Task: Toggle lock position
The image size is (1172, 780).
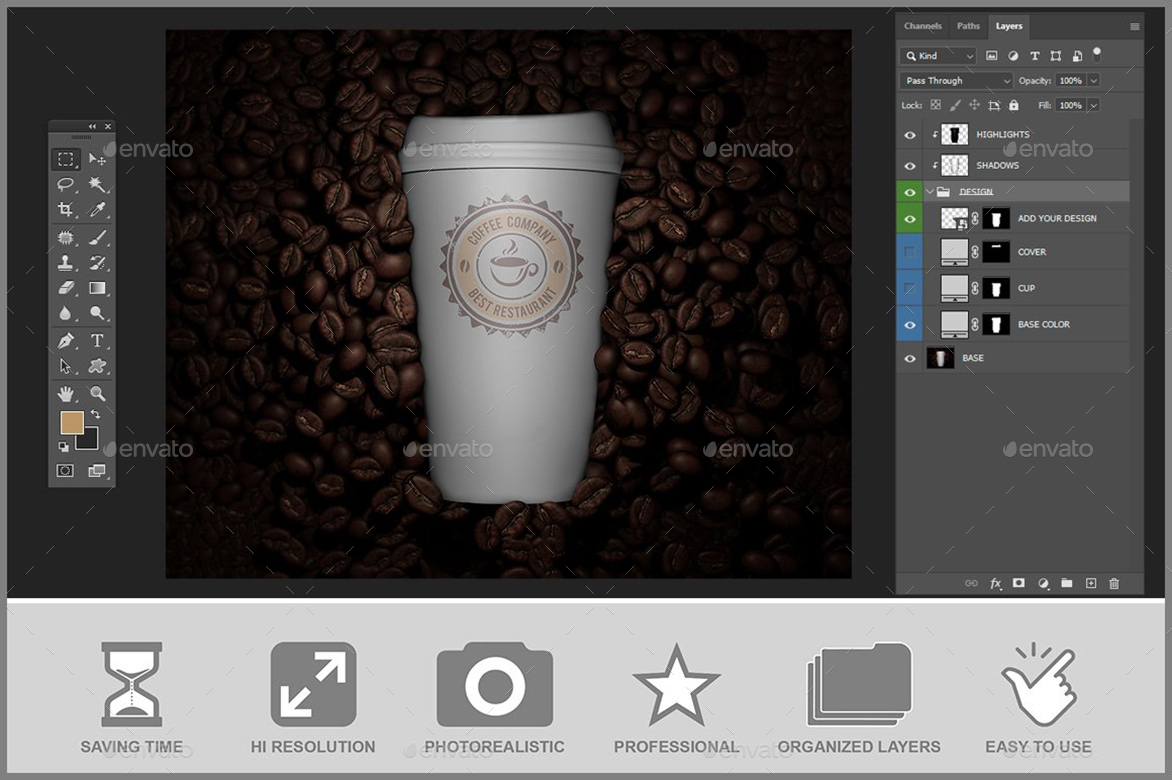Action: [x=975, y=105]
